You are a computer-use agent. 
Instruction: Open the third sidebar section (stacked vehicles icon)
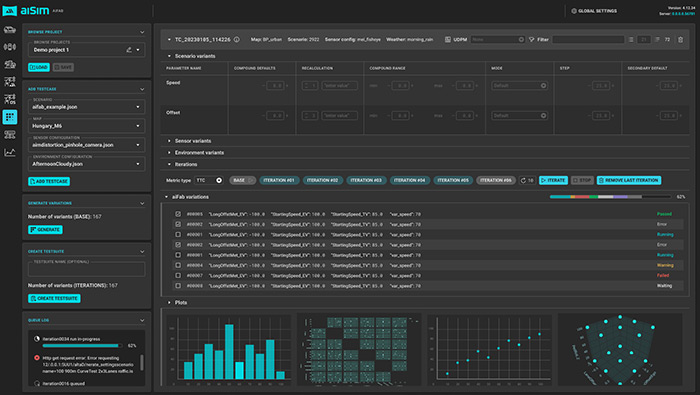tap(10, 64)
